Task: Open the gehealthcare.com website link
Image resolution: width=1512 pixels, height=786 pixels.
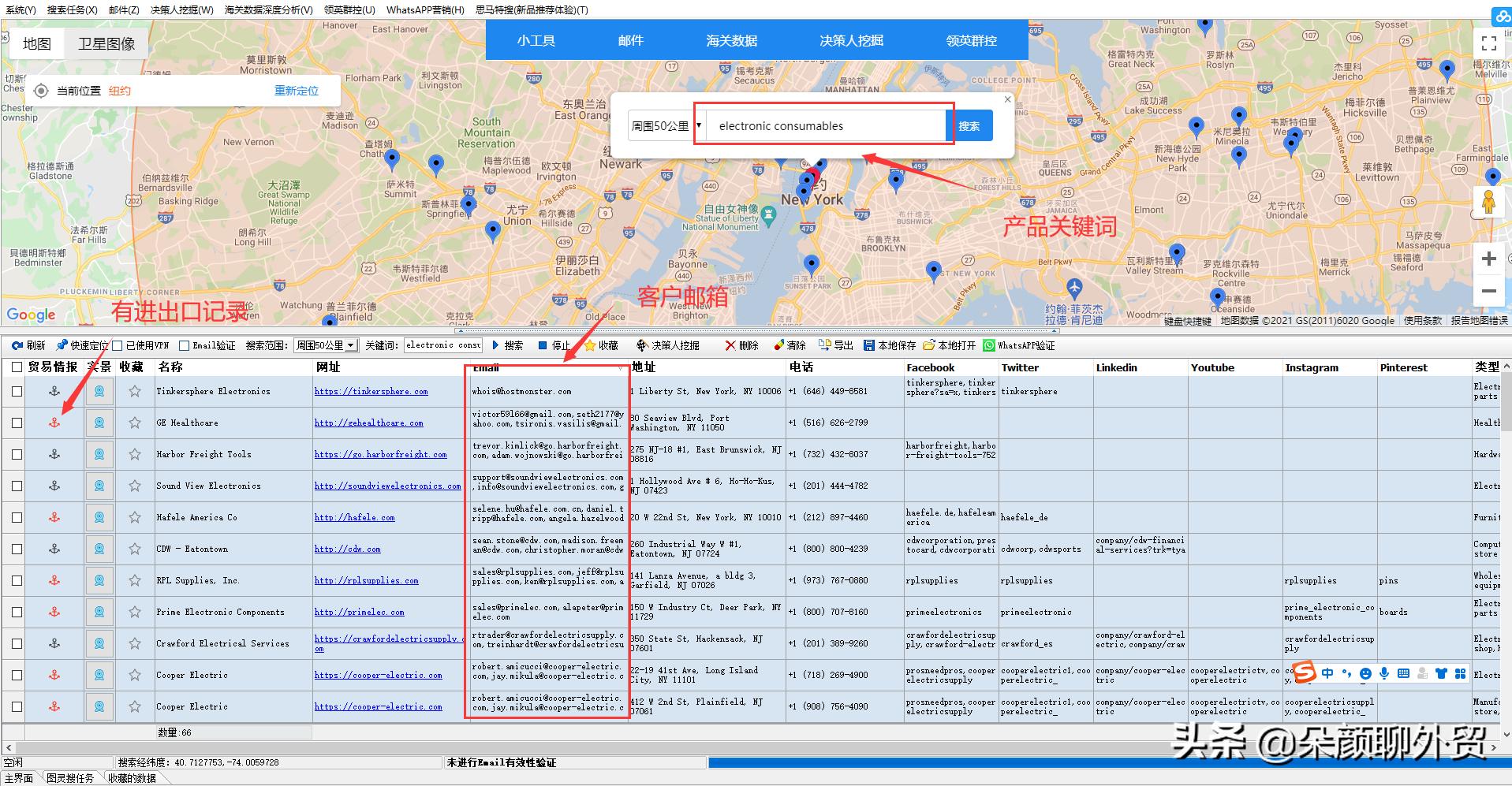Action: tap(369, 423)
